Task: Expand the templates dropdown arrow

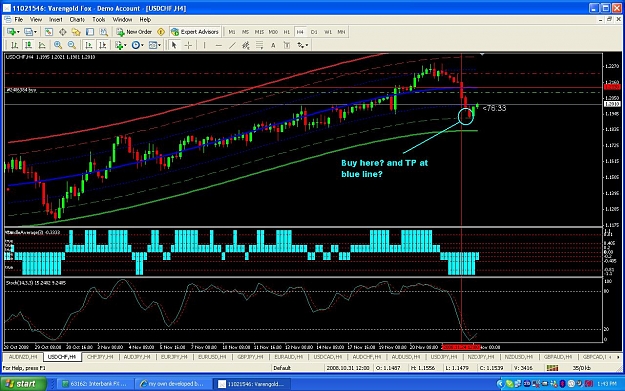Action: click(x=159, y=45)
